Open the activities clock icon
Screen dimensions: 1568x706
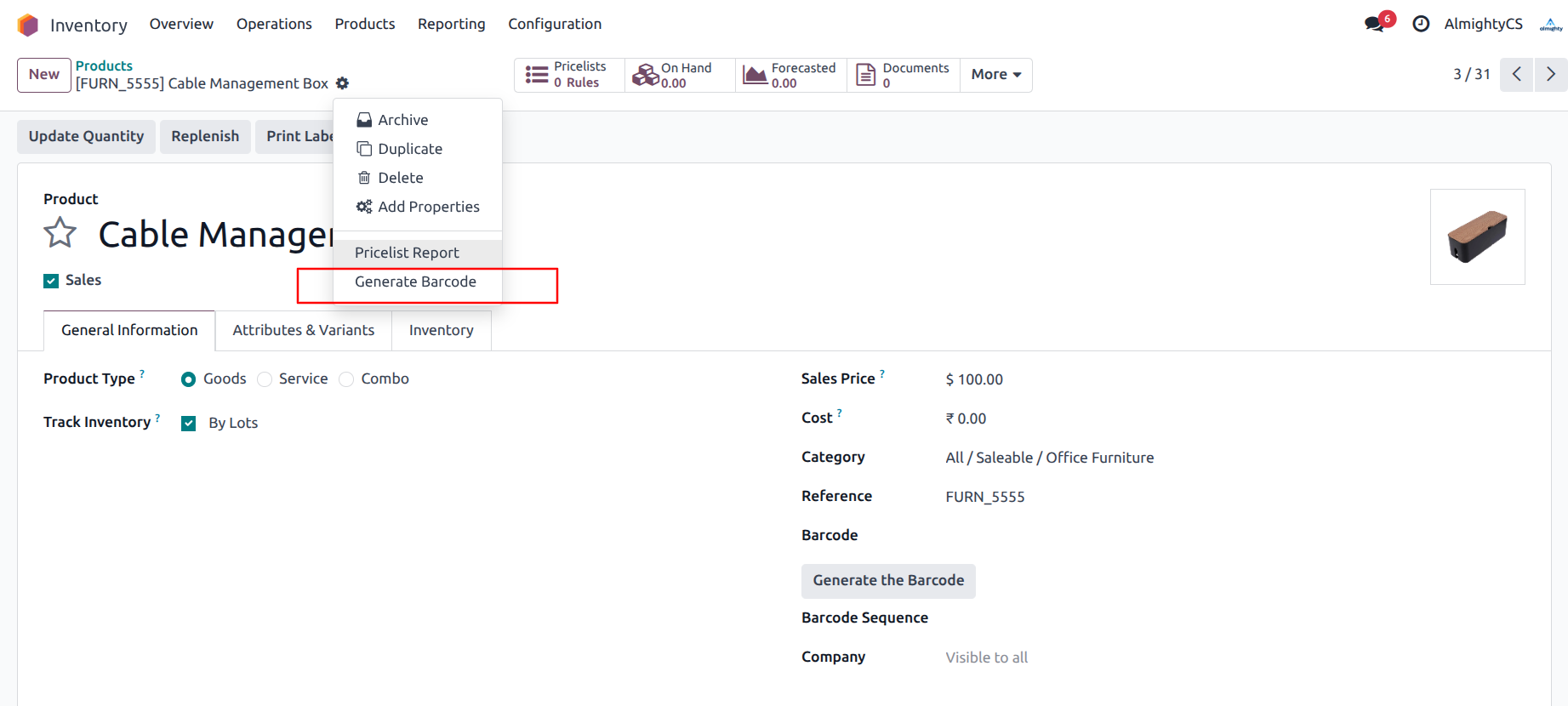pyautogui.click(x=1421, y=24)
